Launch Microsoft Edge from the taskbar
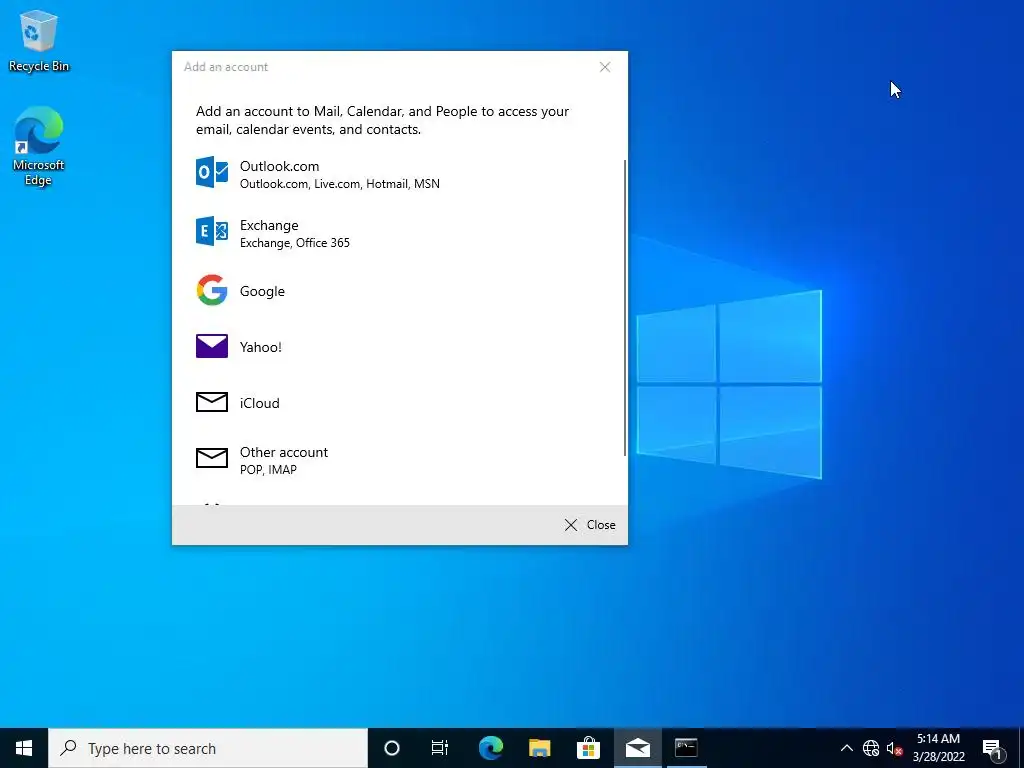 [x=490, y=748]
